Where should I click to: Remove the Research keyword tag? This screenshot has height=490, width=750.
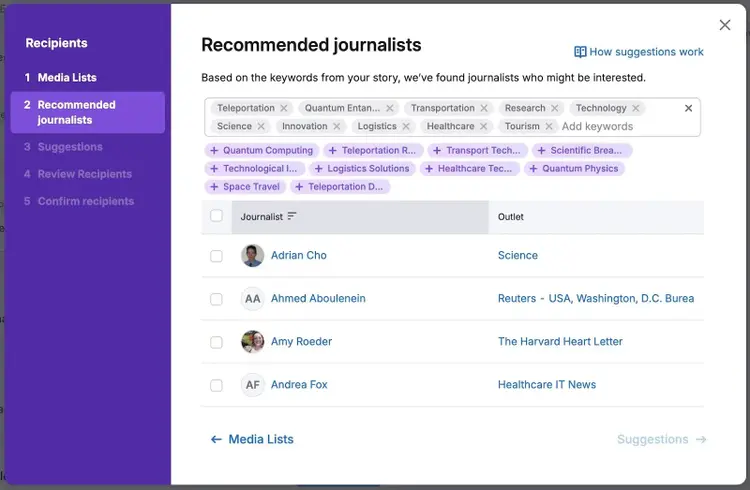point(555,108)
